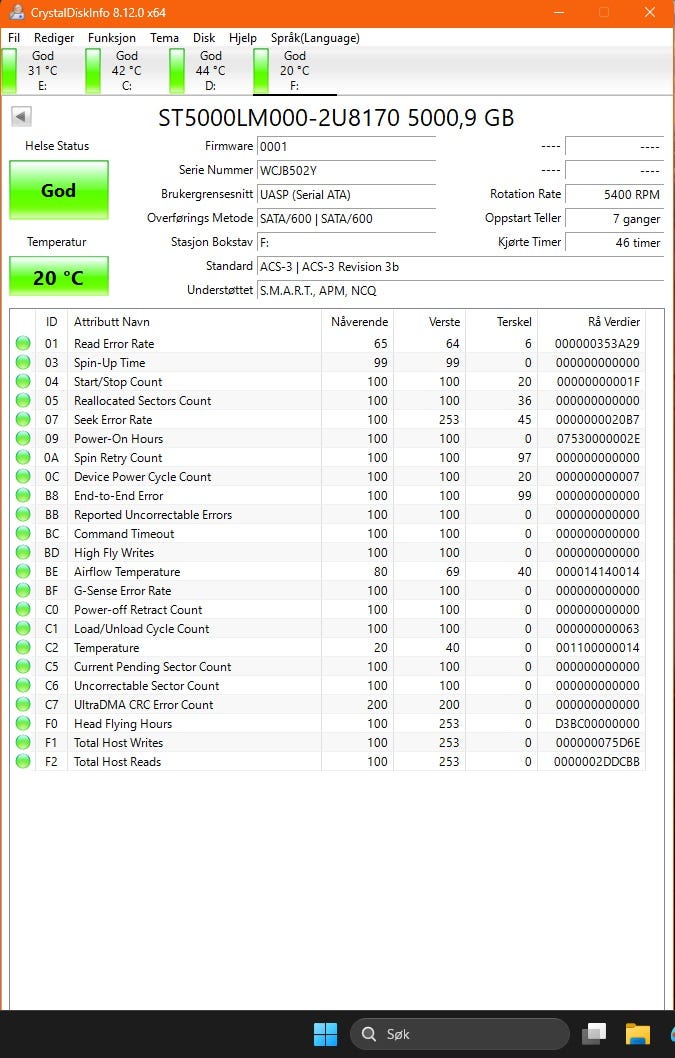The image size is (675, 1058).
Task: Click status dot for Load/Unload Cycle Count
Action: (x=24, y=628)
